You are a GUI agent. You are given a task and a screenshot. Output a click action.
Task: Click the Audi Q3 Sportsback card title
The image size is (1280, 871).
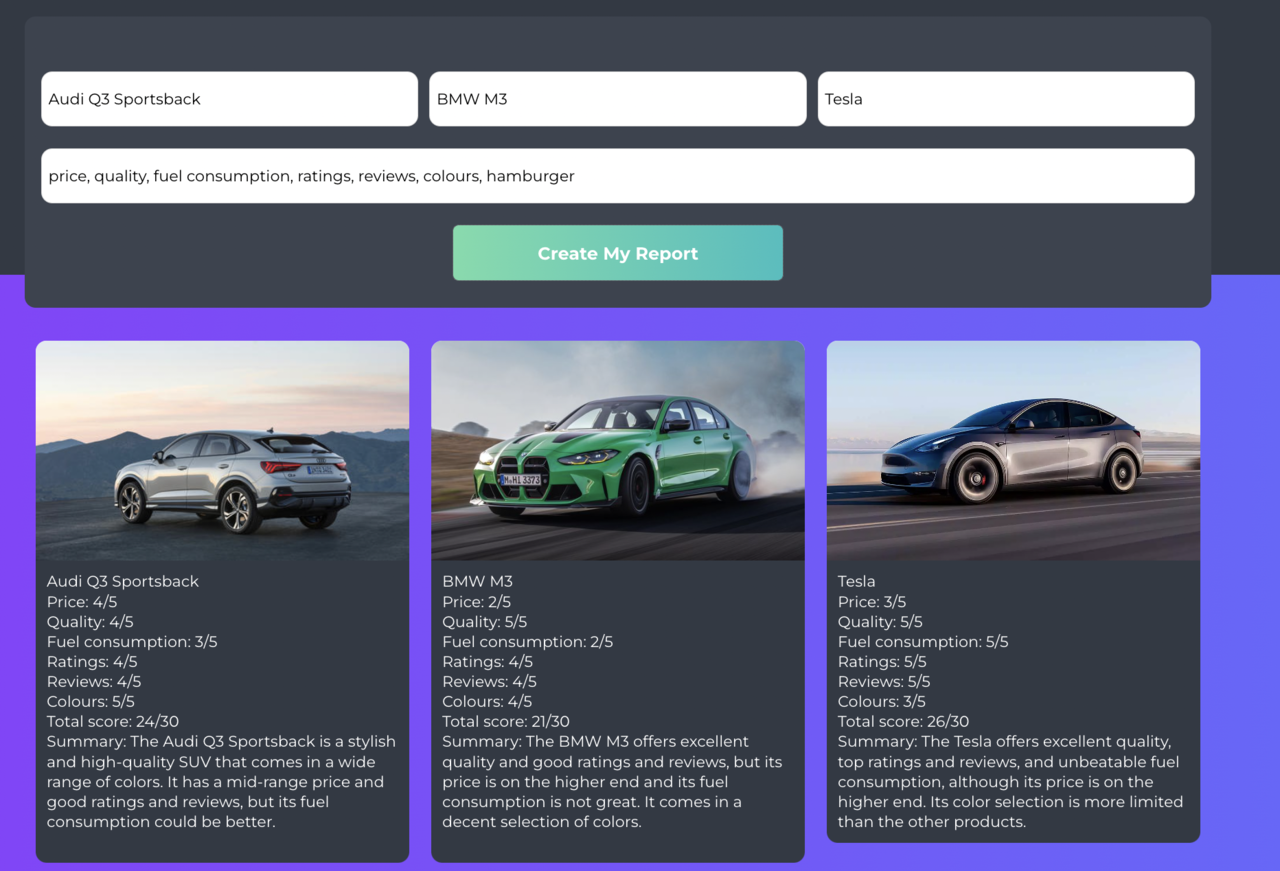(x=122, y=581)
